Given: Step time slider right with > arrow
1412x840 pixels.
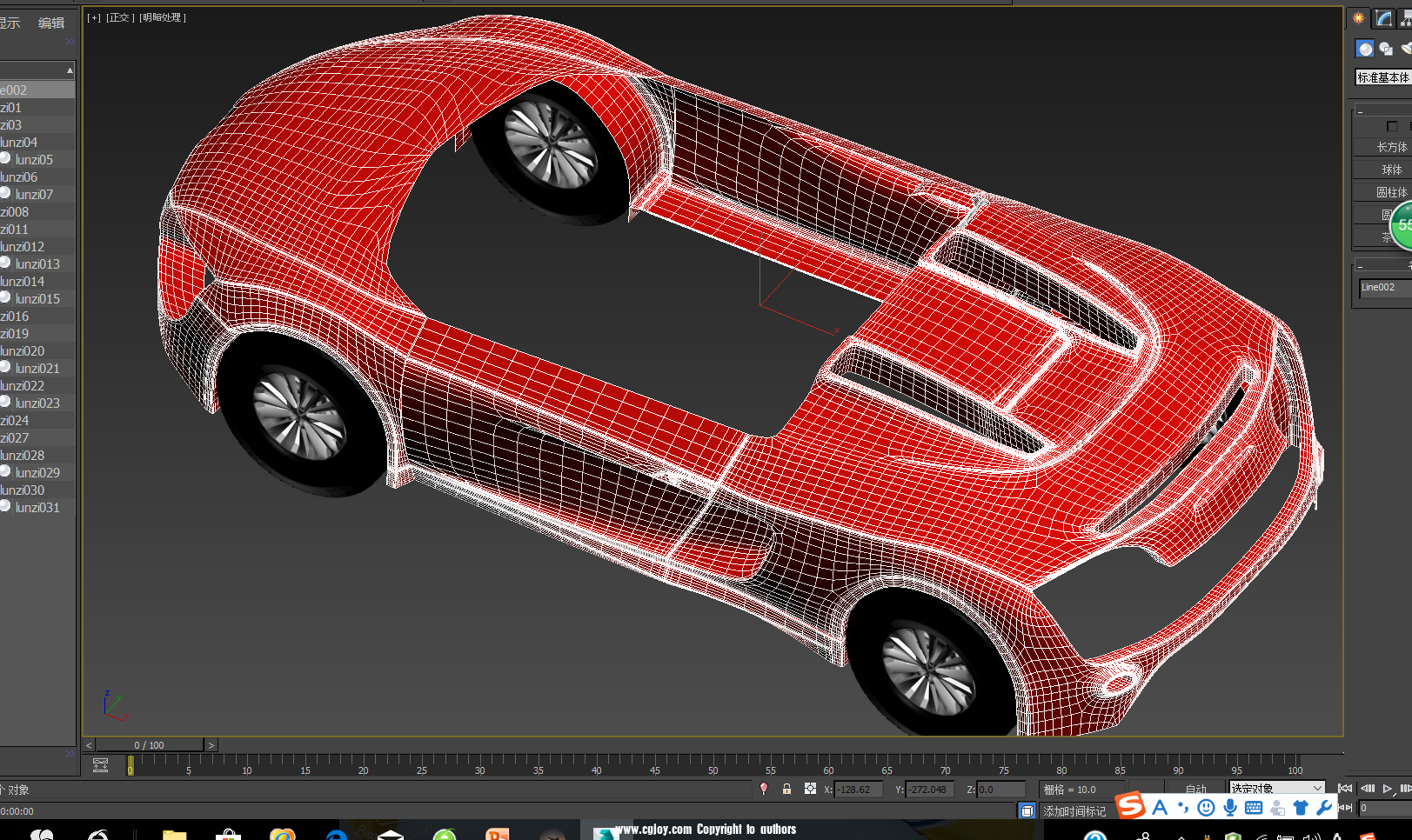Looking at the screenshot, I should pos(211,745).
